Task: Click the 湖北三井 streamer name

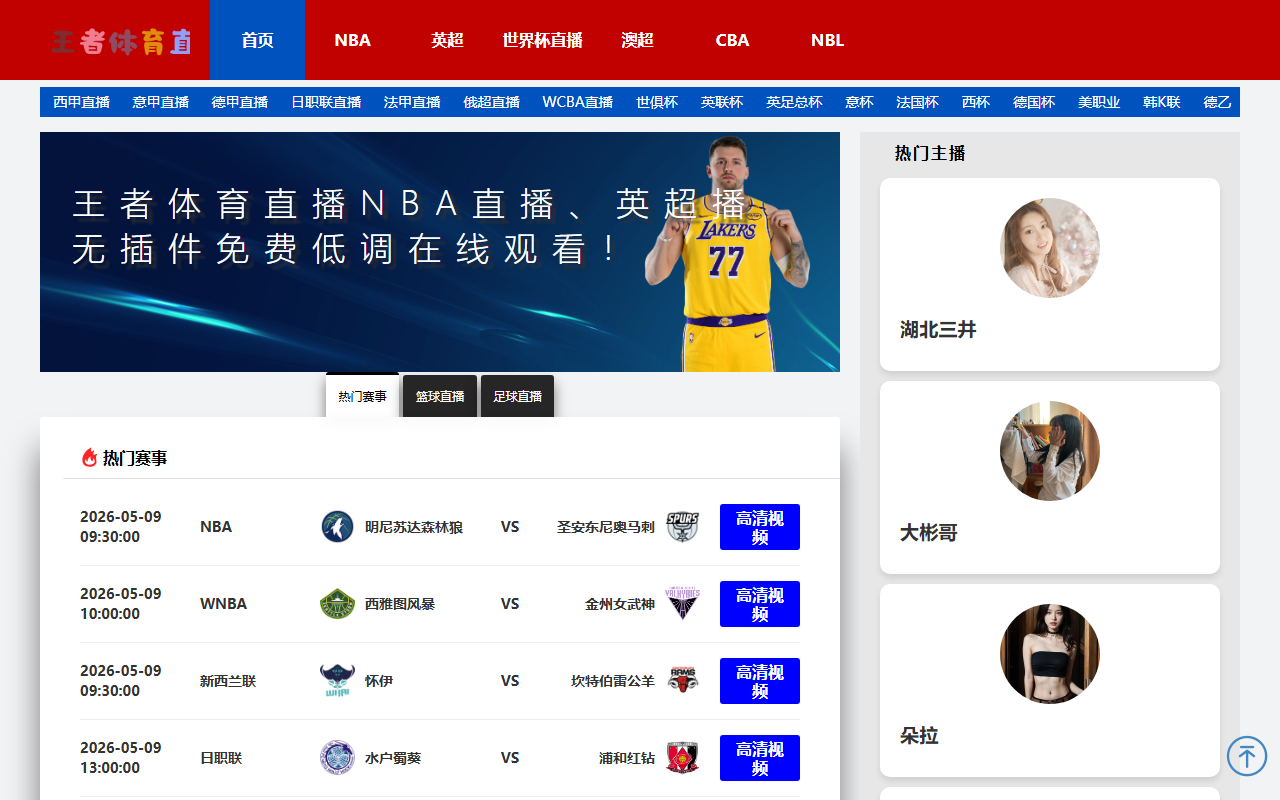Action: (938, 330)
